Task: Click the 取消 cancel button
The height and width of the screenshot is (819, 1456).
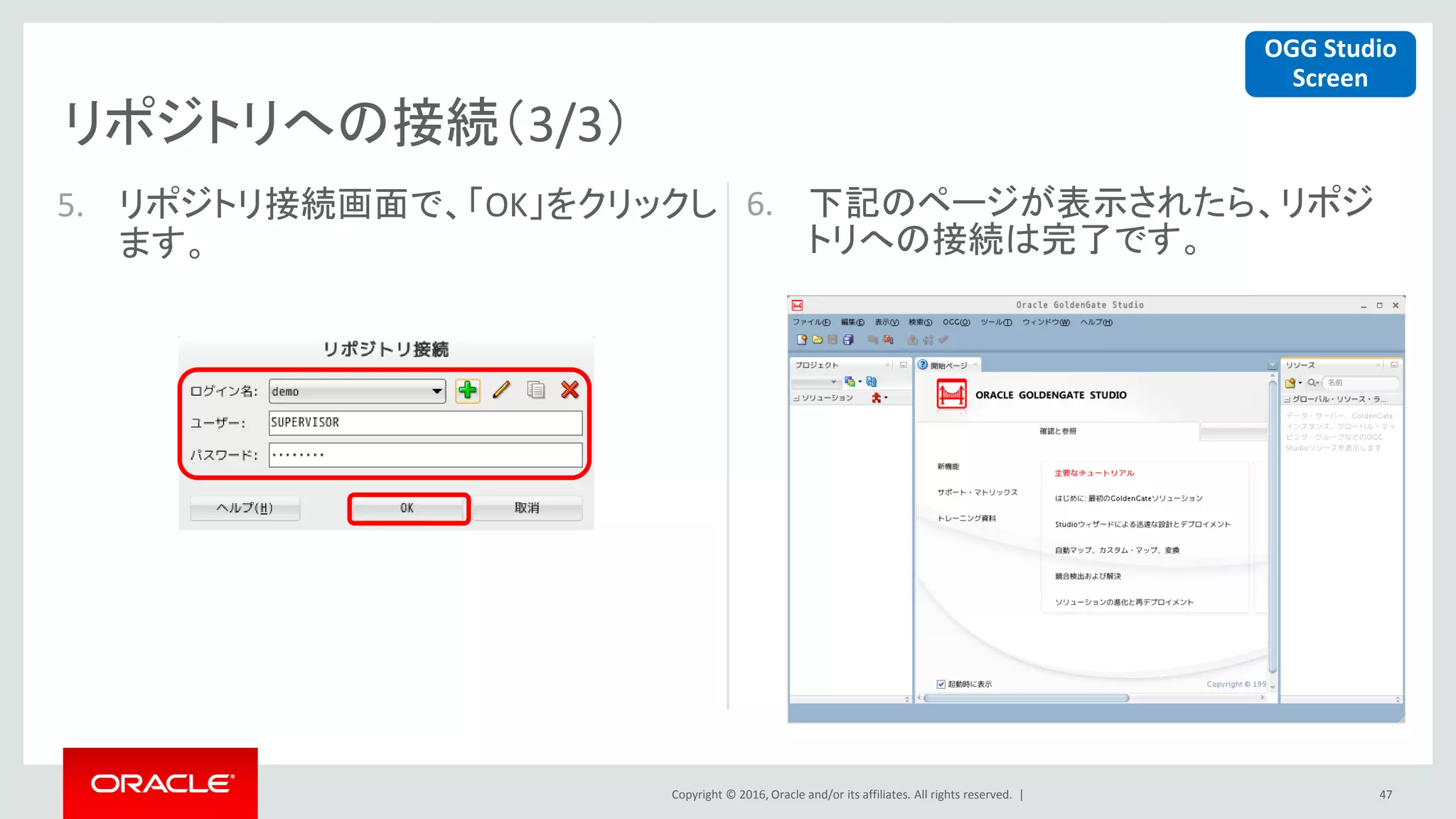Action: [527, 508]
